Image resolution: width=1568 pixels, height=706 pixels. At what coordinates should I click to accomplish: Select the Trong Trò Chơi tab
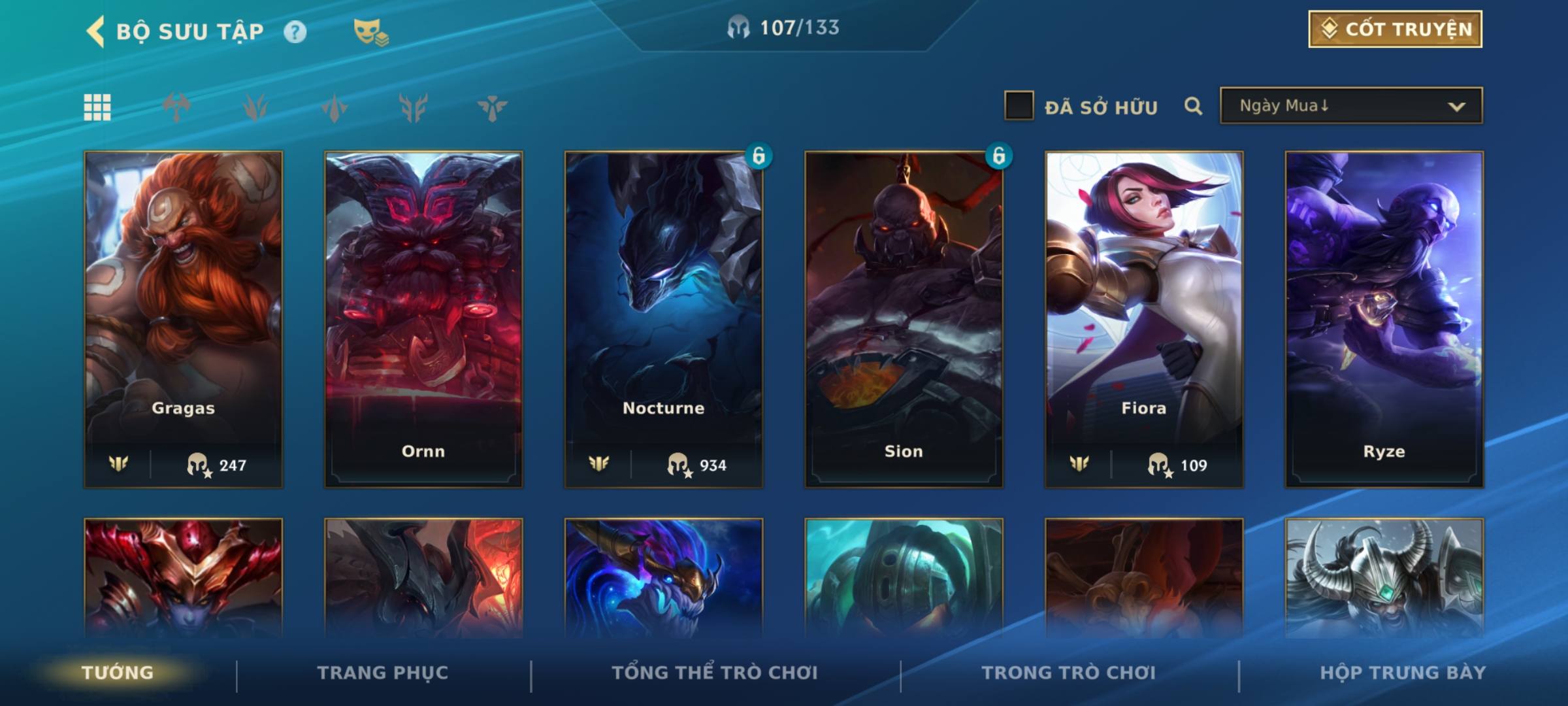pos(1068,672)
